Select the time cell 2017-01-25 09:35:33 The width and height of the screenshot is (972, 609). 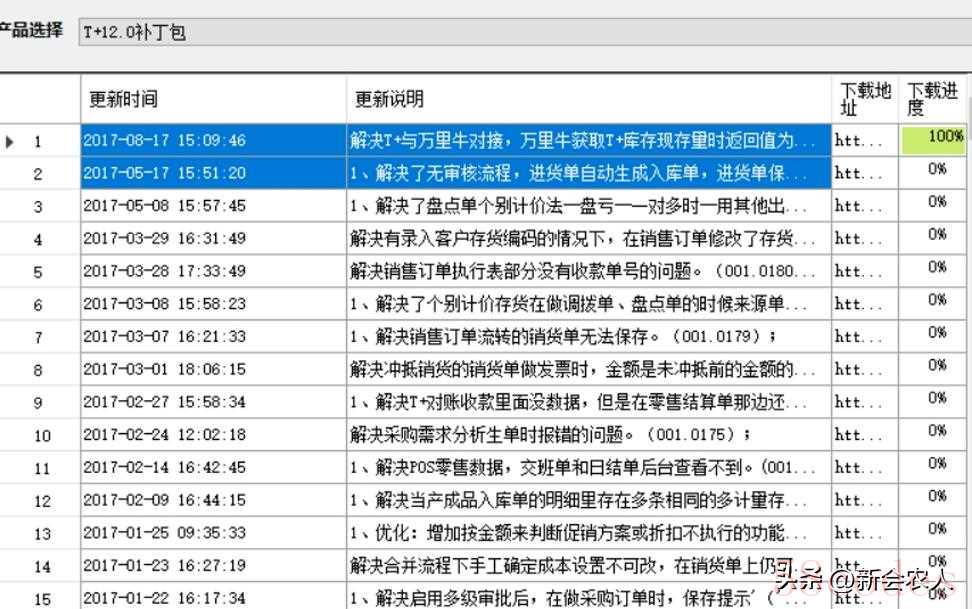pyautogui.click(x=213, y=533)
